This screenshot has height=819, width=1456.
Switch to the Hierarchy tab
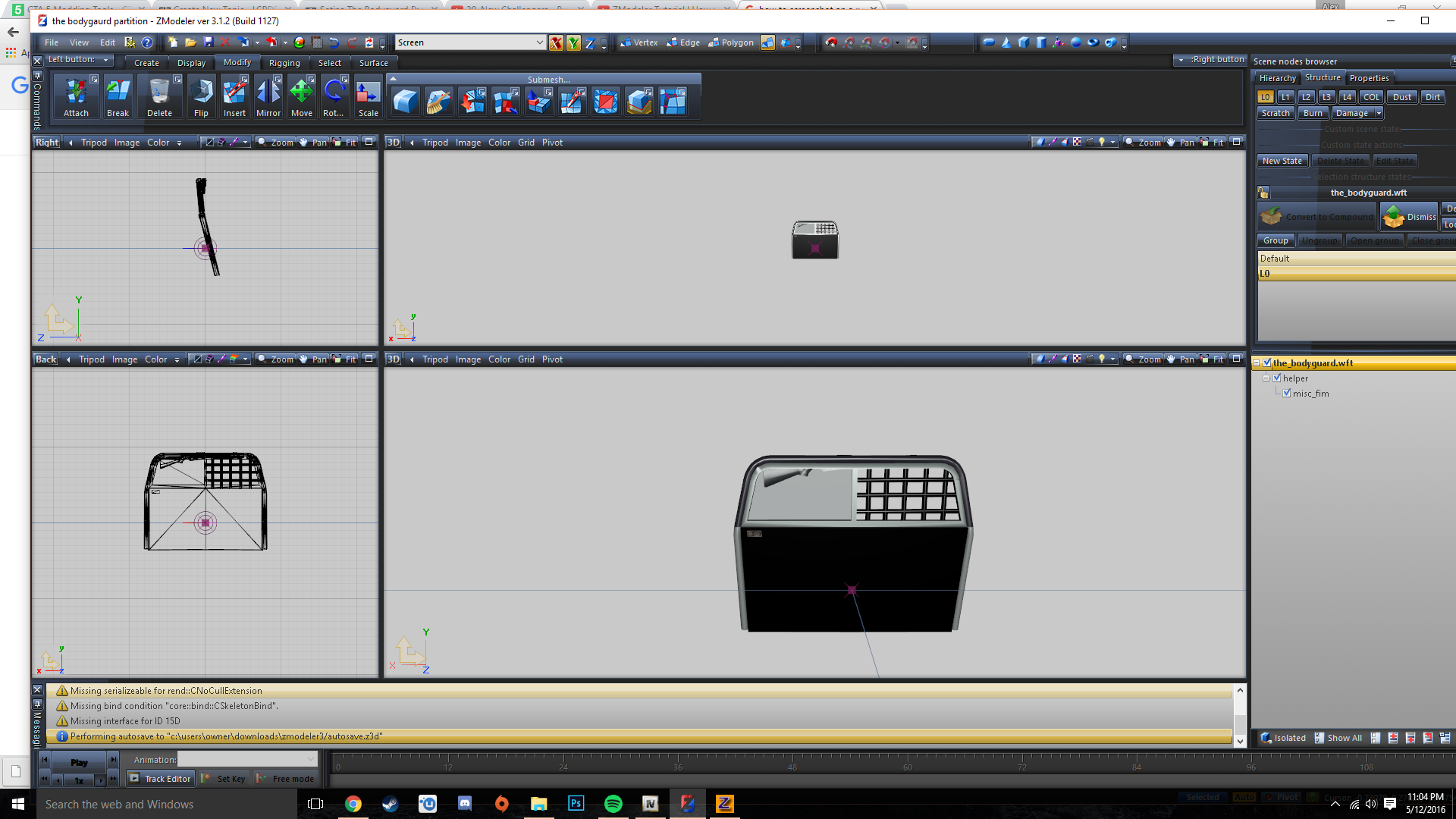(x=1277, y=78)
